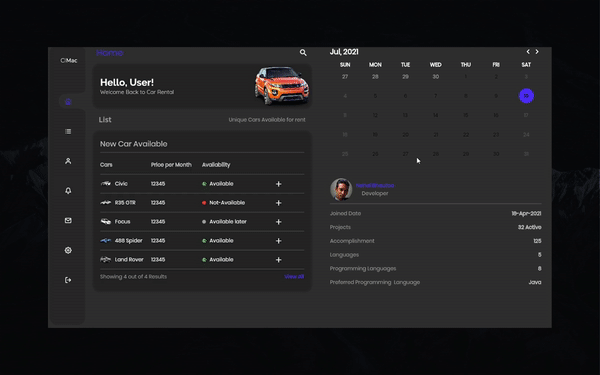Image resolution: width=600 pixels, height=375 pixels.
Task: Click the Price per Month column header
Action: pos(171,165)
